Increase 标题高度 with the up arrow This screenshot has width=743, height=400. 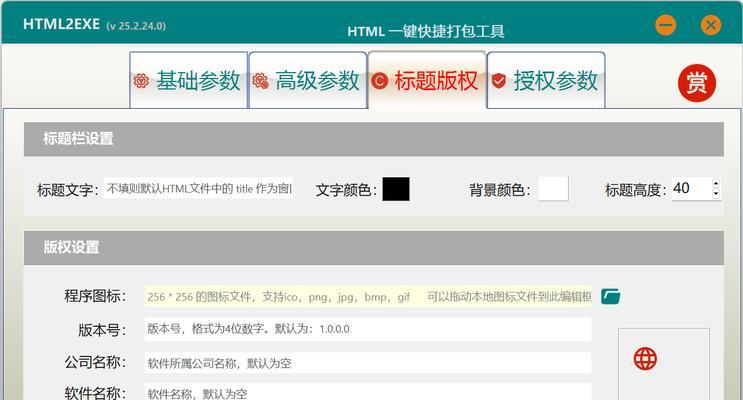(716, 183)
